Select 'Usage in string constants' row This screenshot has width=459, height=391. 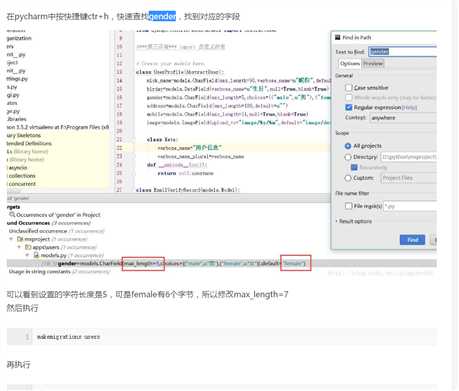coord(59,272)
